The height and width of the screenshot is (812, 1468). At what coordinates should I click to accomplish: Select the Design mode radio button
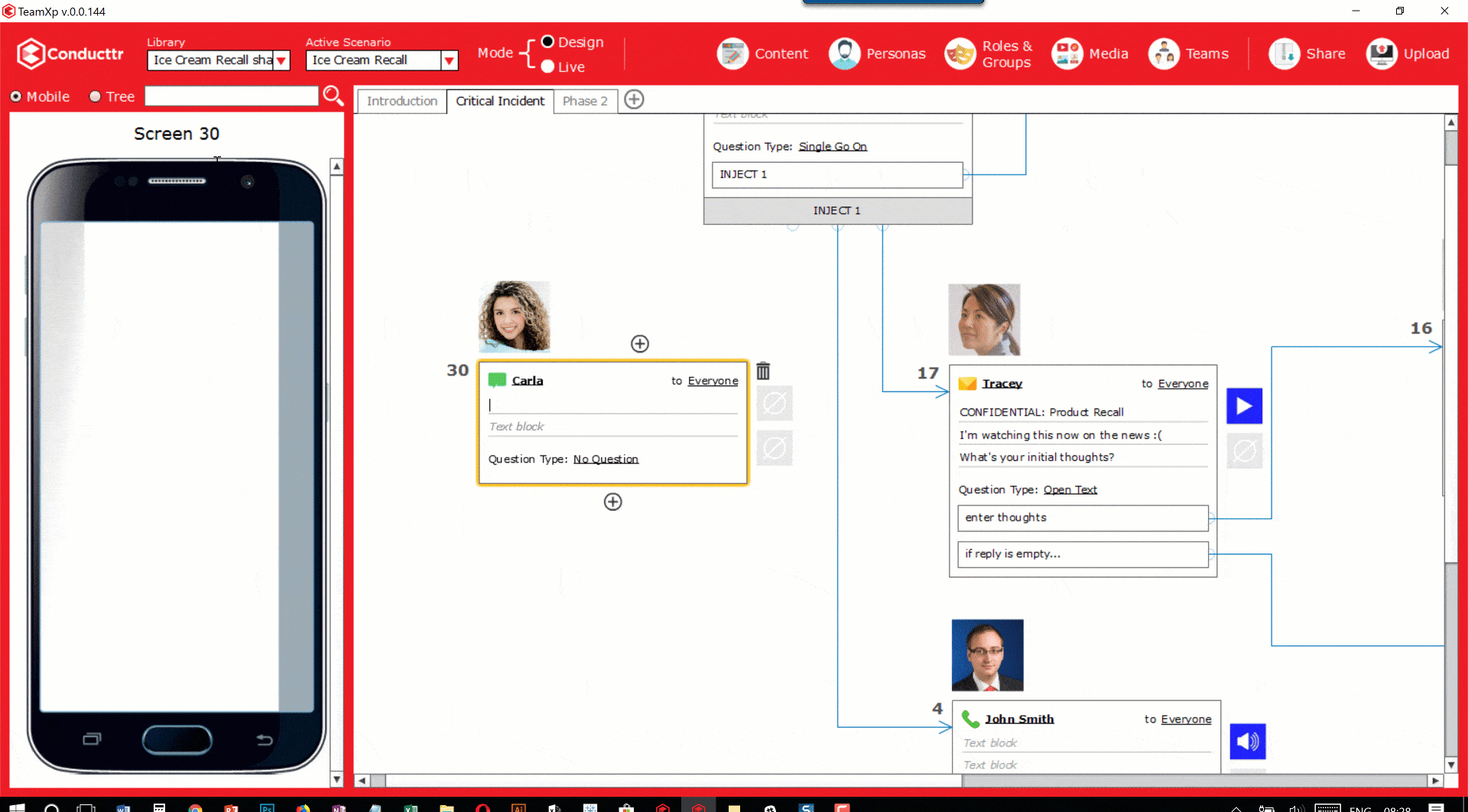point(547,42)
